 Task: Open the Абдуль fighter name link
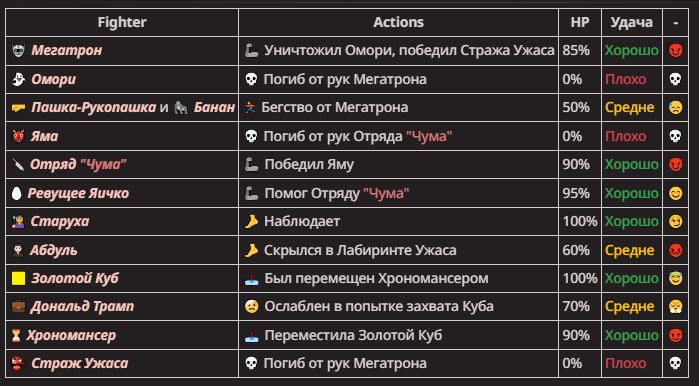click(x=53, y=250)
